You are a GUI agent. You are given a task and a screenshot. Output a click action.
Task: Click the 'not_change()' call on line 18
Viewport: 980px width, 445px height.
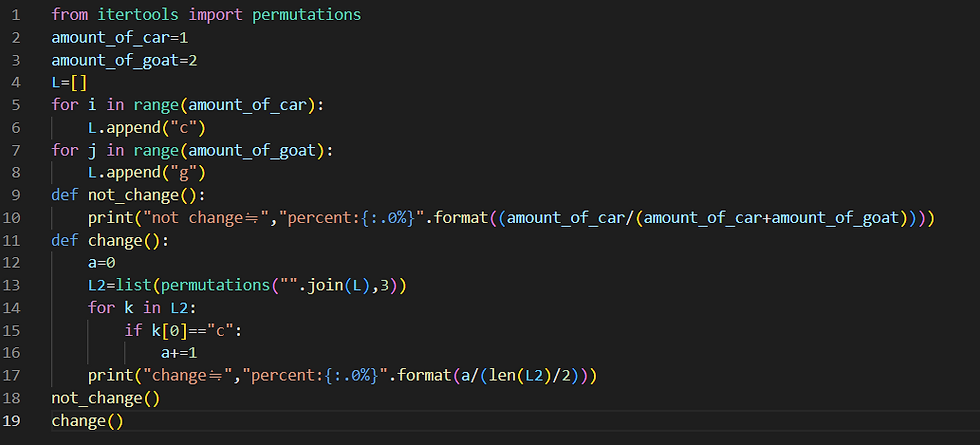106,398
